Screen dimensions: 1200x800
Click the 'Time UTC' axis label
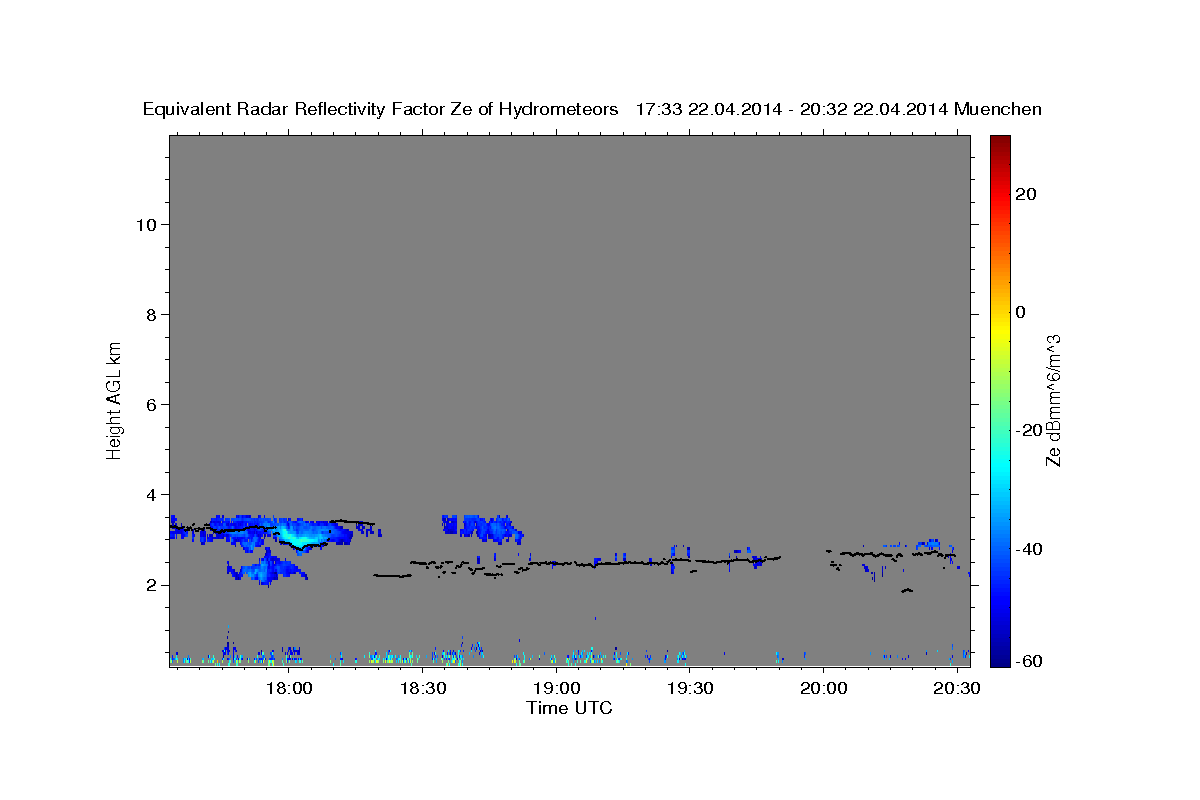[x=569, y=708]
